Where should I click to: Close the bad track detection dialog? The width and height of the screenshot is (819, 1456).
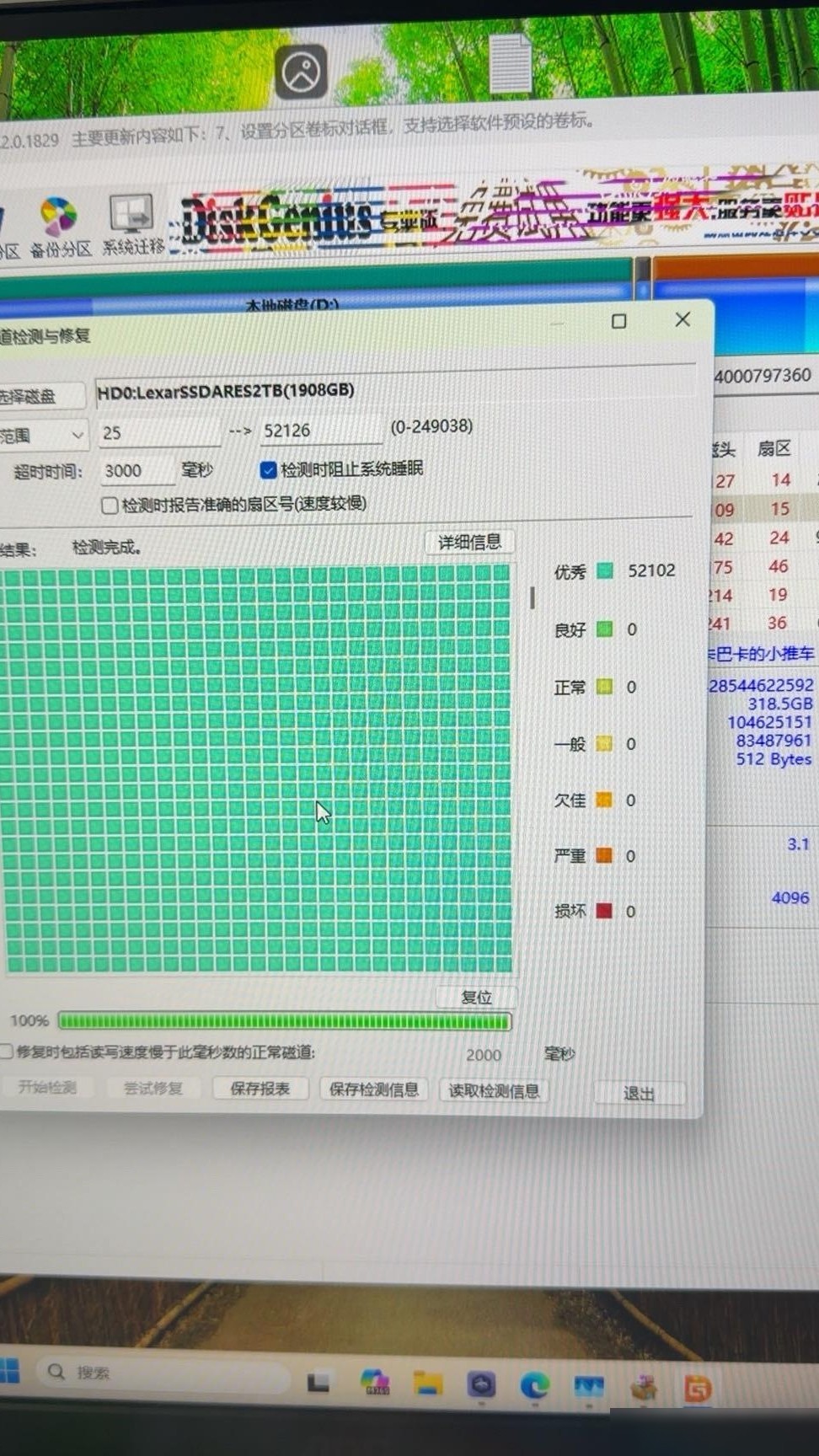[682, 319]
